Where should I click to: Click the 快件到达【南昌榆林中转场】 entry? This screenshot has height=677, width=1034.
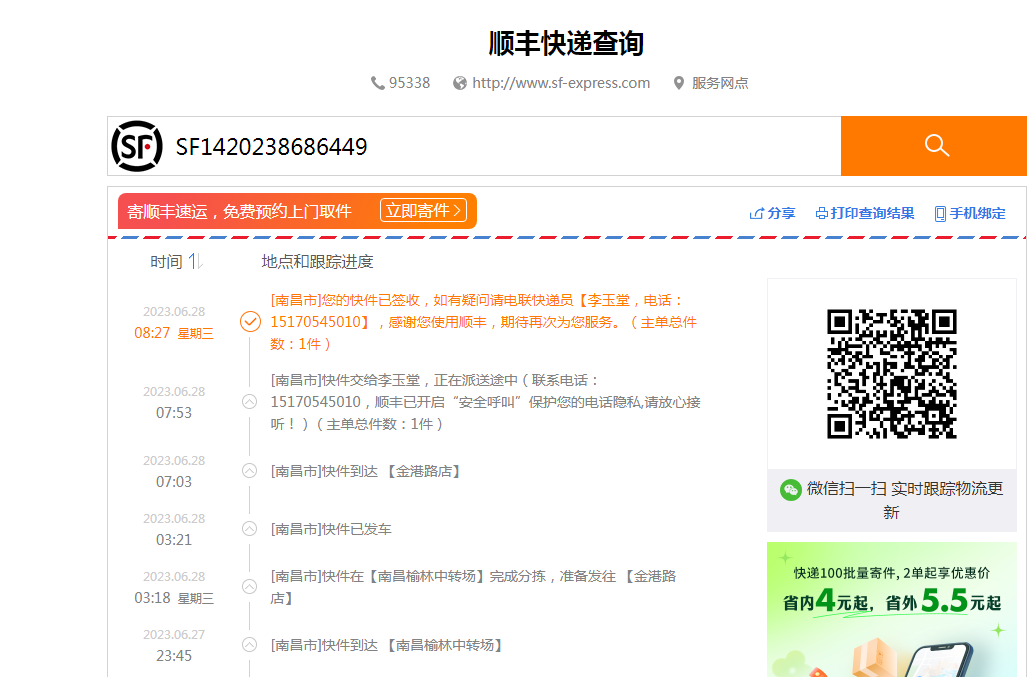(x=387, y=645)
